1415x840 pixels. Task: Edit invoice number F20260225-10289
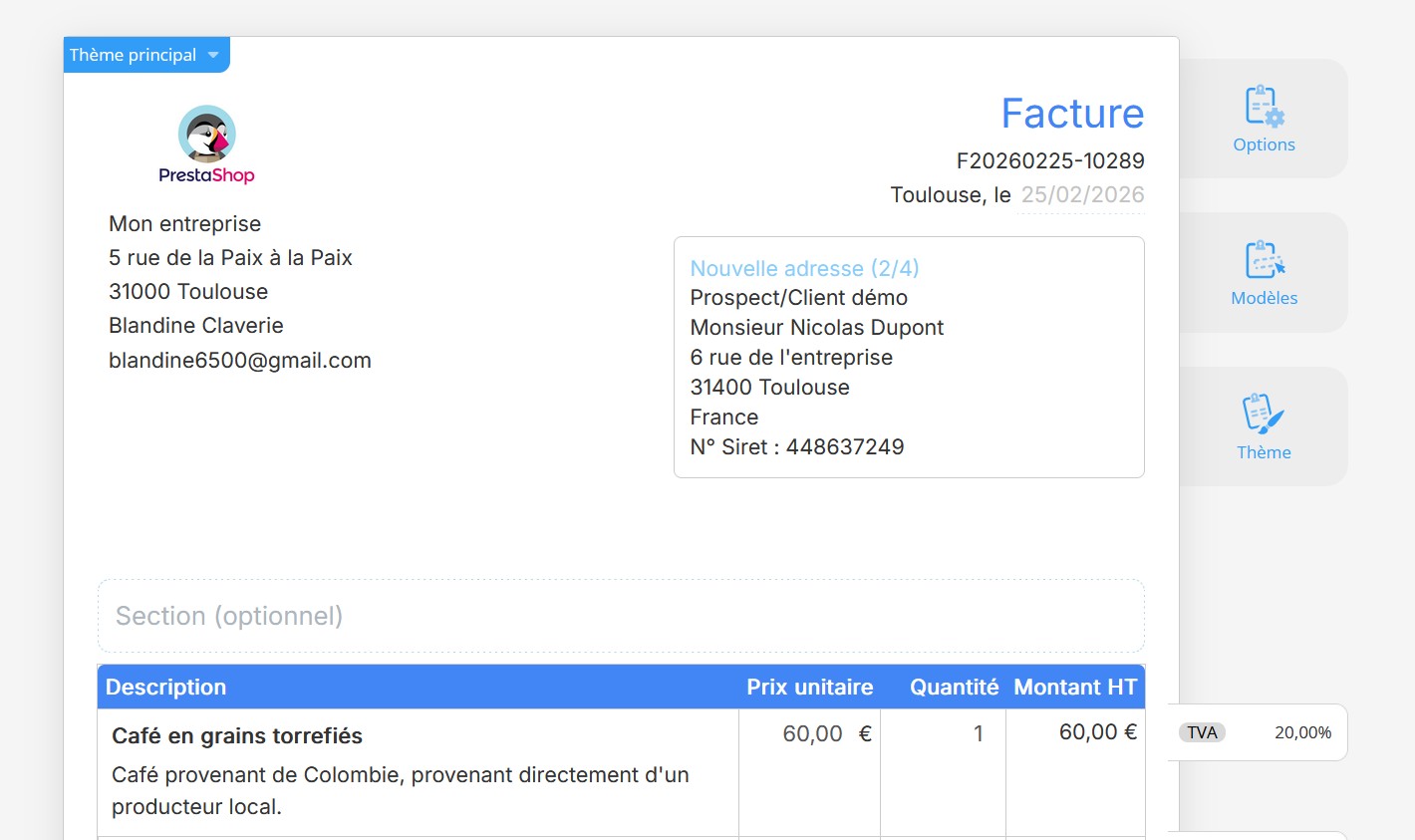[x=1050, y=160]
